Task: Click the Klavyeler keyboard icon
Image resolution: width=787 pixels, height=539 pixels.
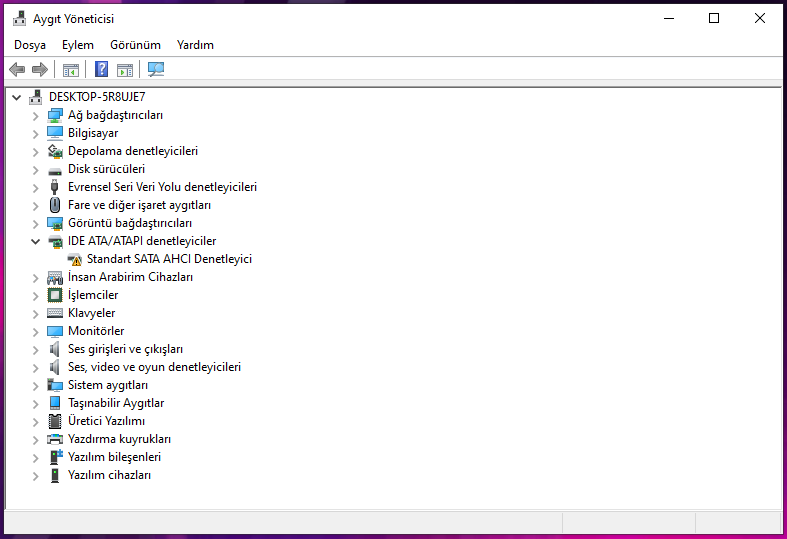Action: click(x=55, y=313)
